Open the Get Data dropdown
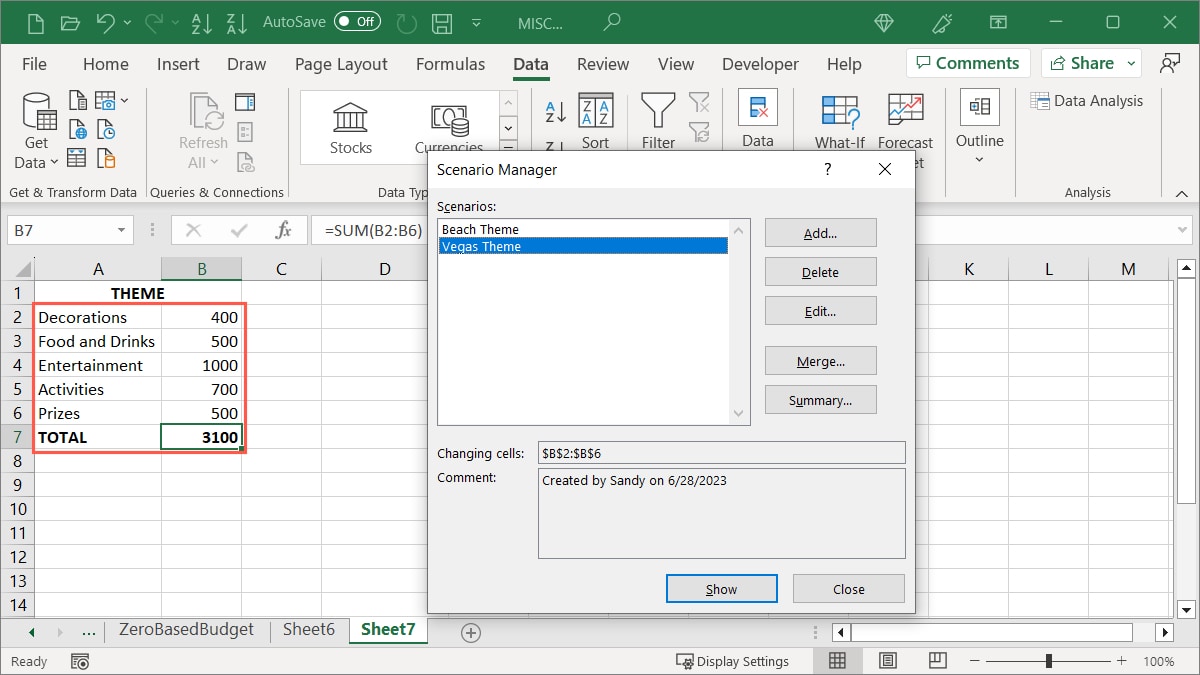The width and height of the screenshot is (1200, 675). tap(36, 128)
